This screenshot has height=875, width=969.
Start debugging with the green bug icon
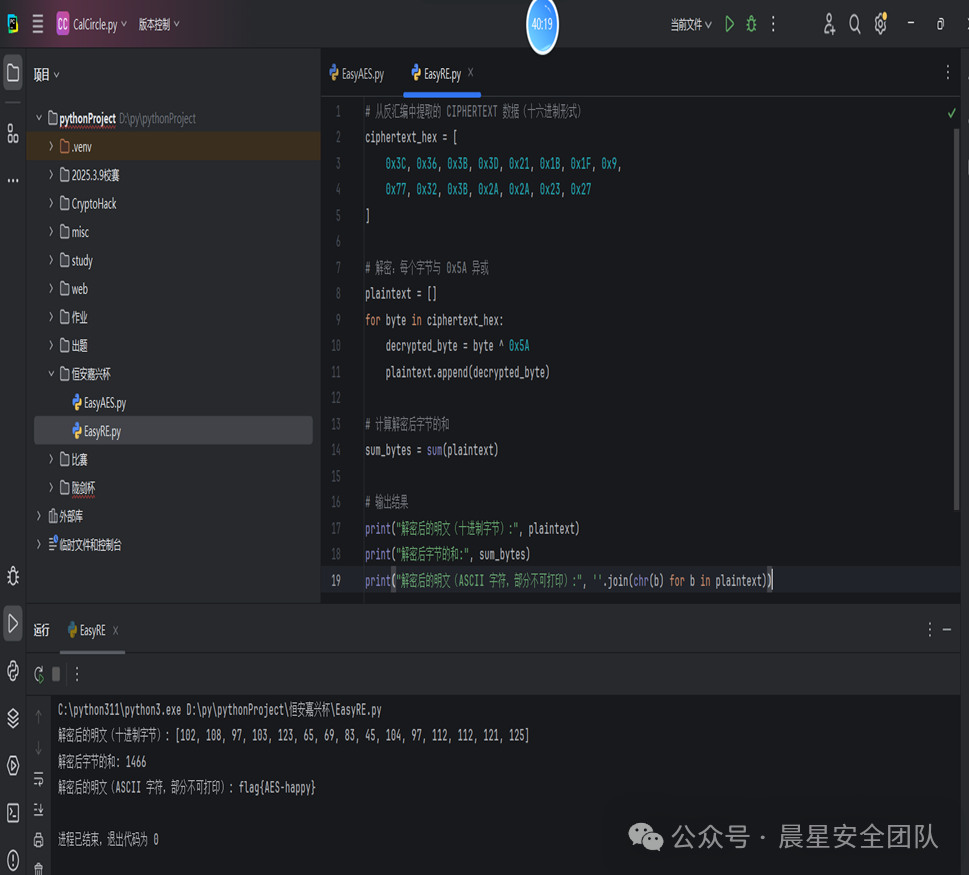[751, 24]
